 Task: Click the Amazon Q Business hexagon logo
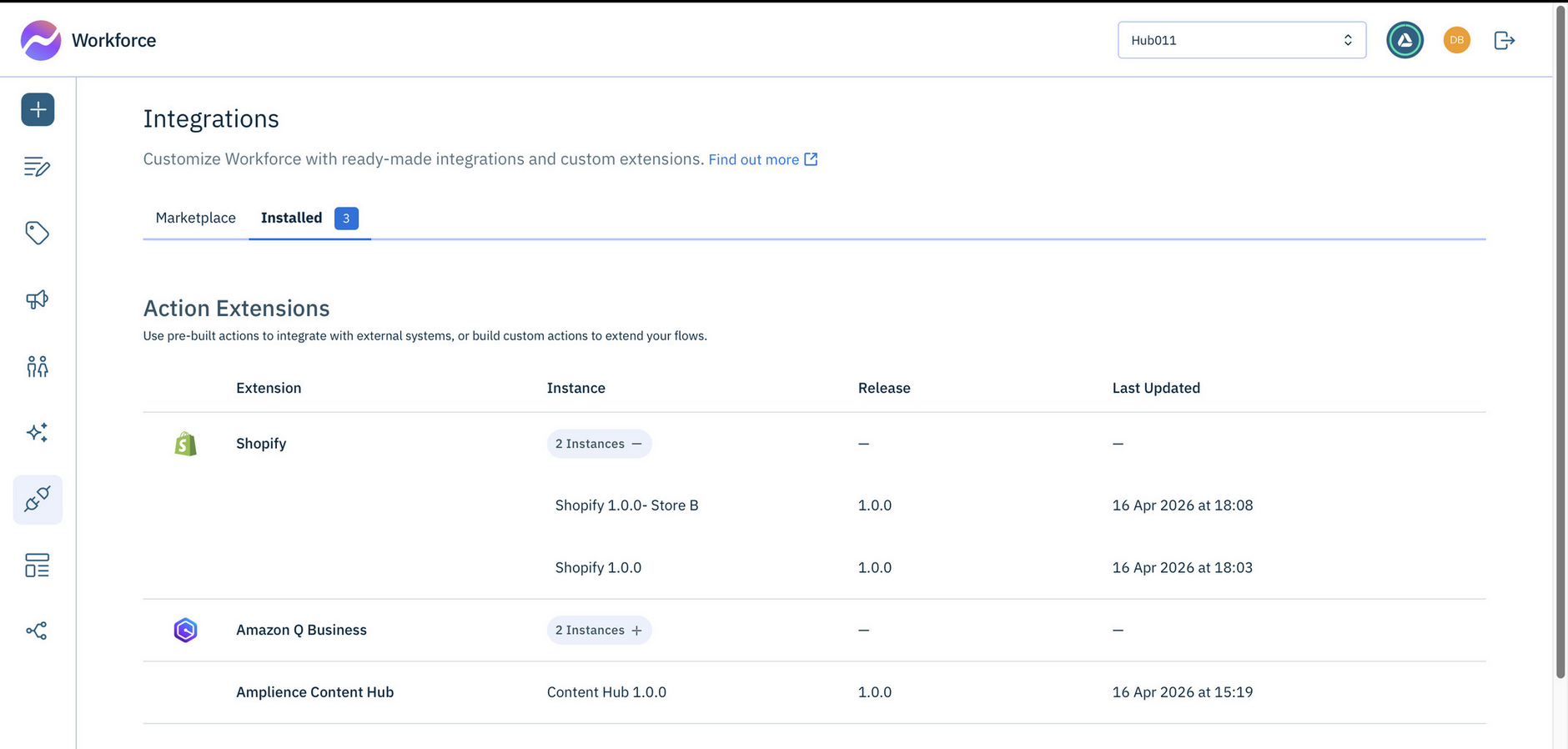tap(185, 630)
